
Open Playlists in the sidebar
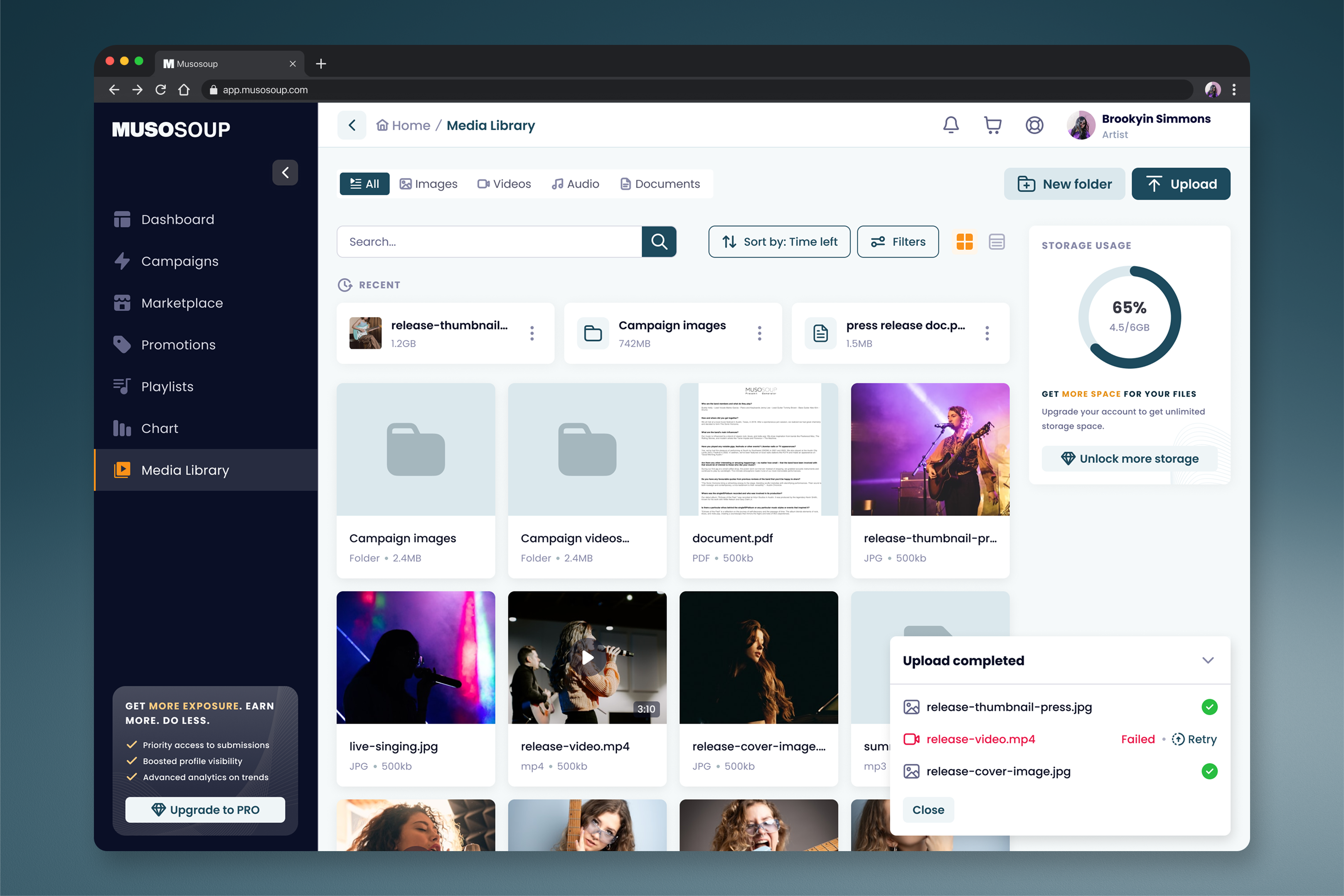206,386
